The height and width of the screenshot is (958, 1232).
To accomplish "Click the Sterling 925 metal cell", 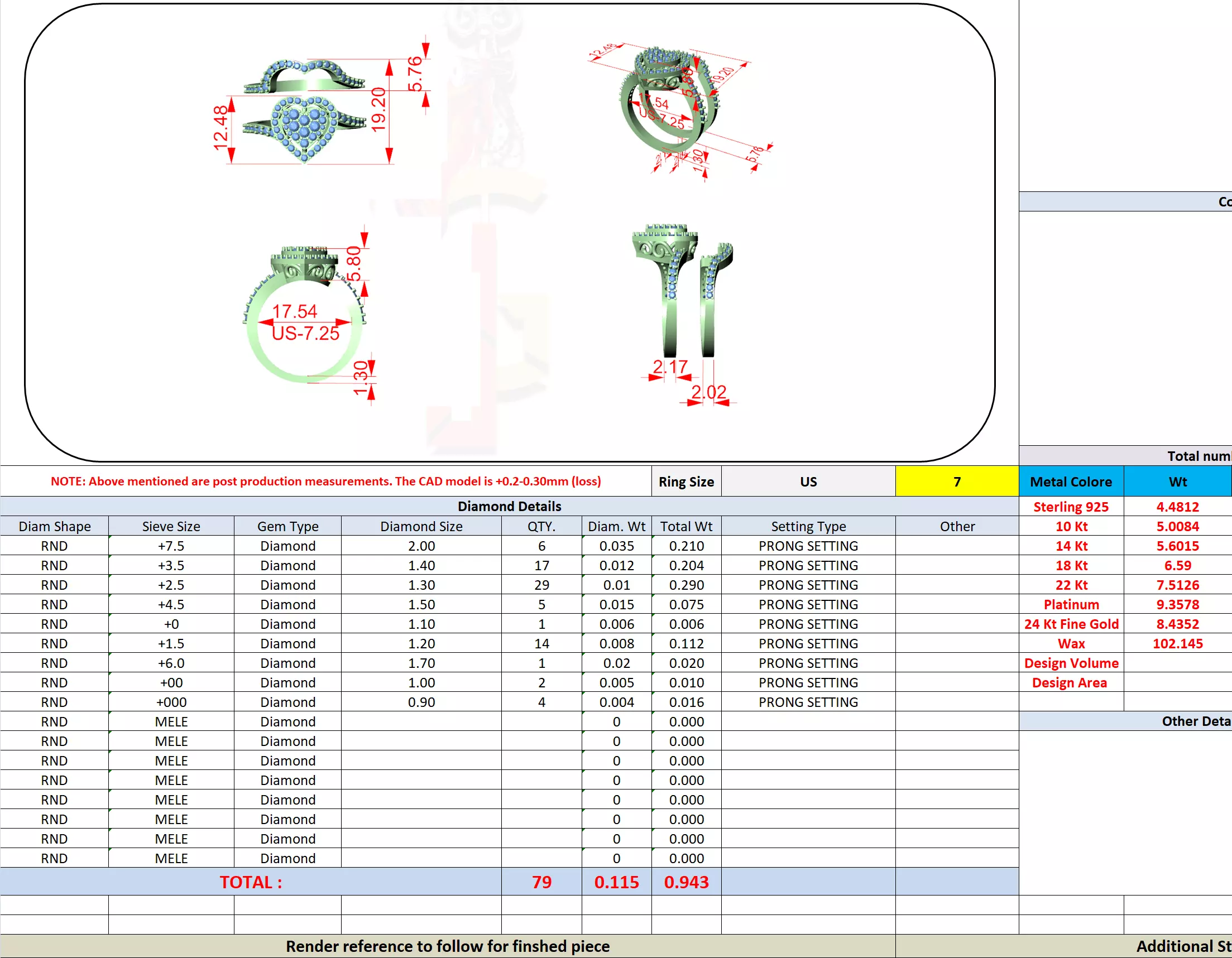I will point(1071,507).
